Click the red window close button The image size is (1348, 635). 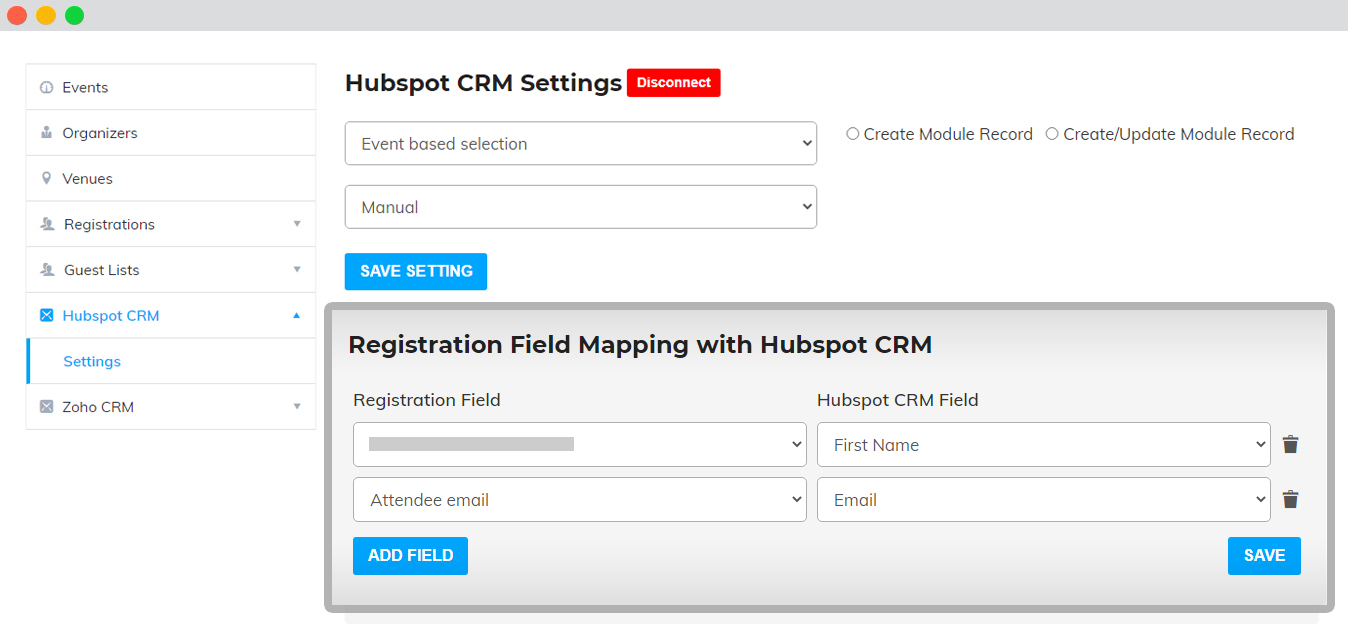click(x=17, y=15)
